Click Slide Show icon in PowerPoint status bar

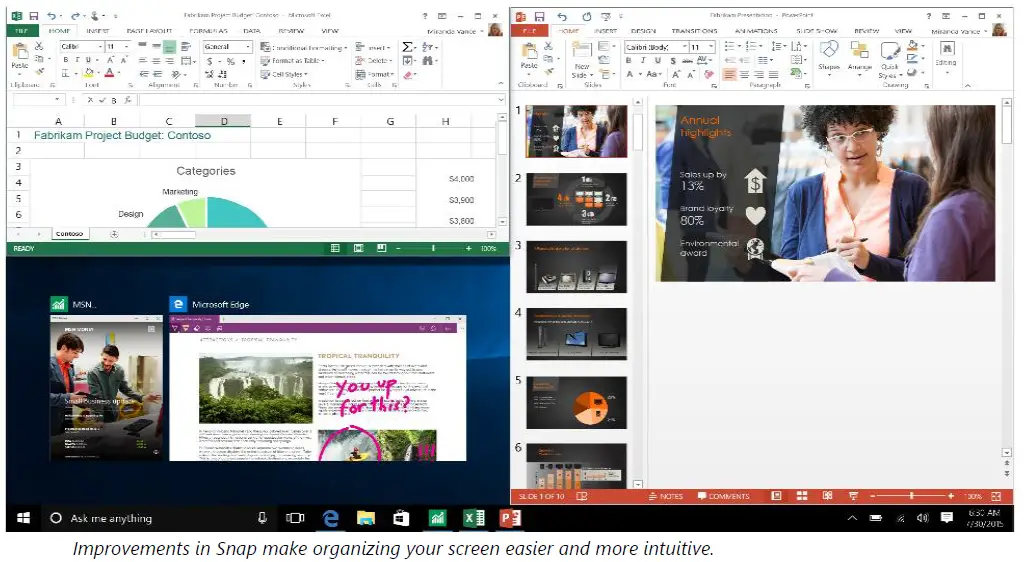point(853,496)
